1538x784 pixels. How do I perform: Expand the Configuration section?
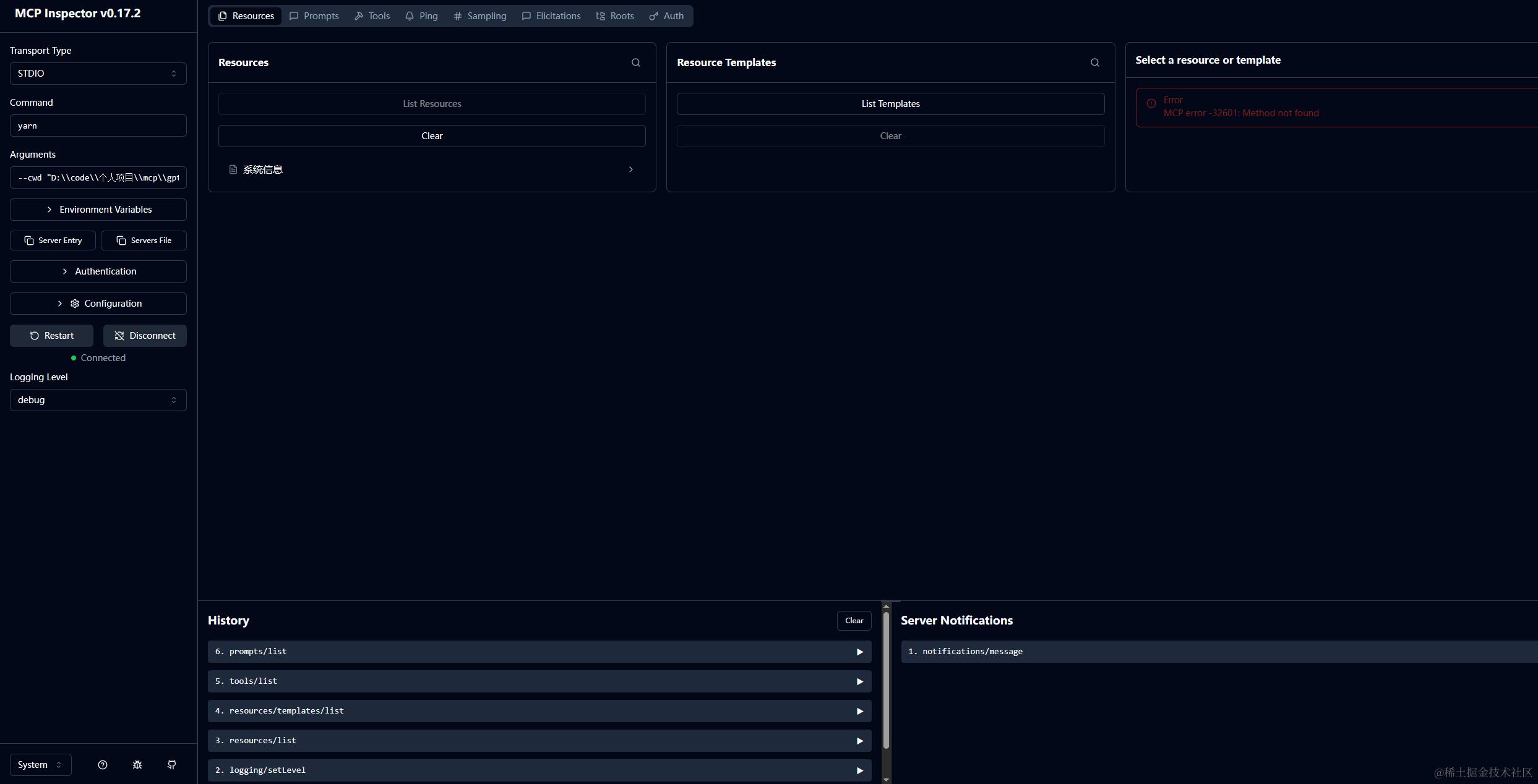[x=98, y=304]
